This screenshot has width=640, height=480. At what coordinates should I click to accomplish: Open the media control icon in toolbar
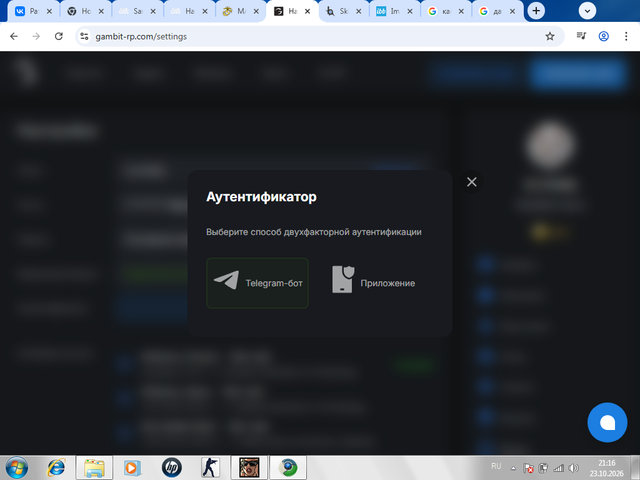[x=581, y=36]
